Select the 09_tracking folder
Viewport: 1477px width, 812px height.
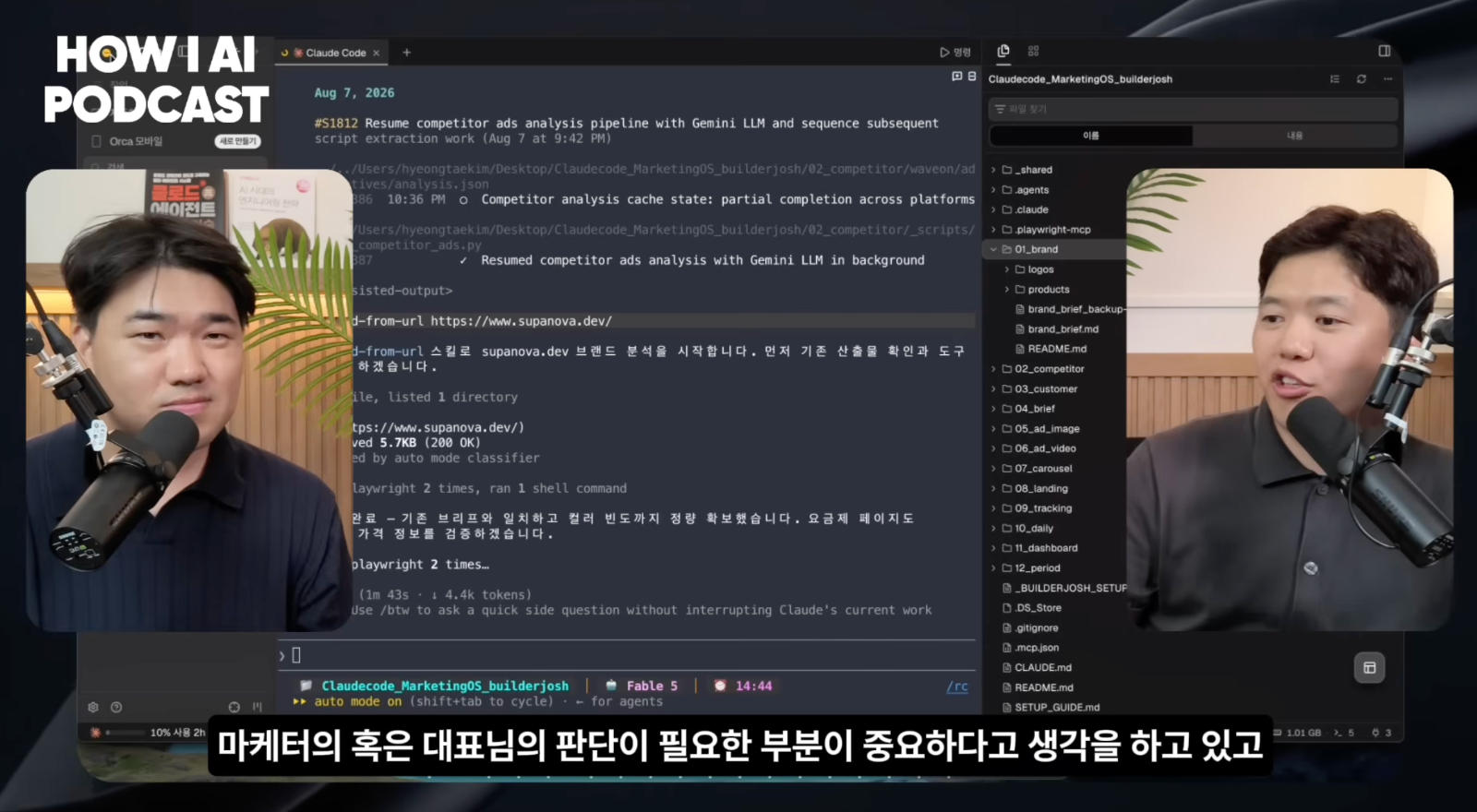(x=1043, y=508)
